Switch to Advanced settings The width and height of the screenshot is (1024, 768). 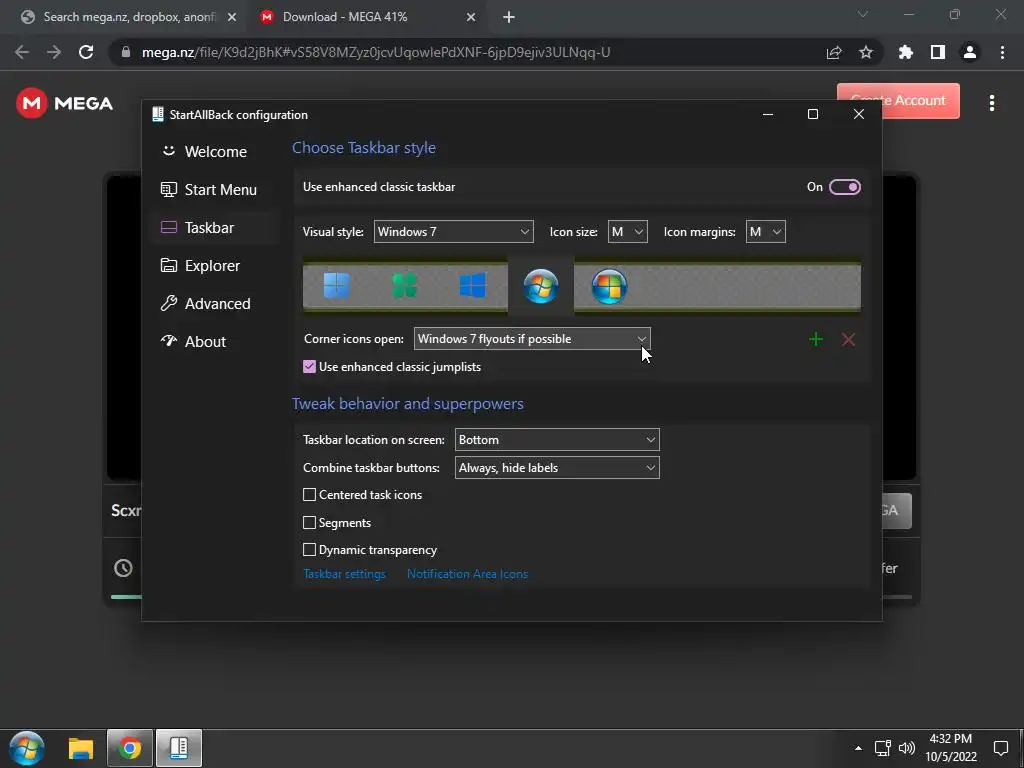tap(214, 303)
